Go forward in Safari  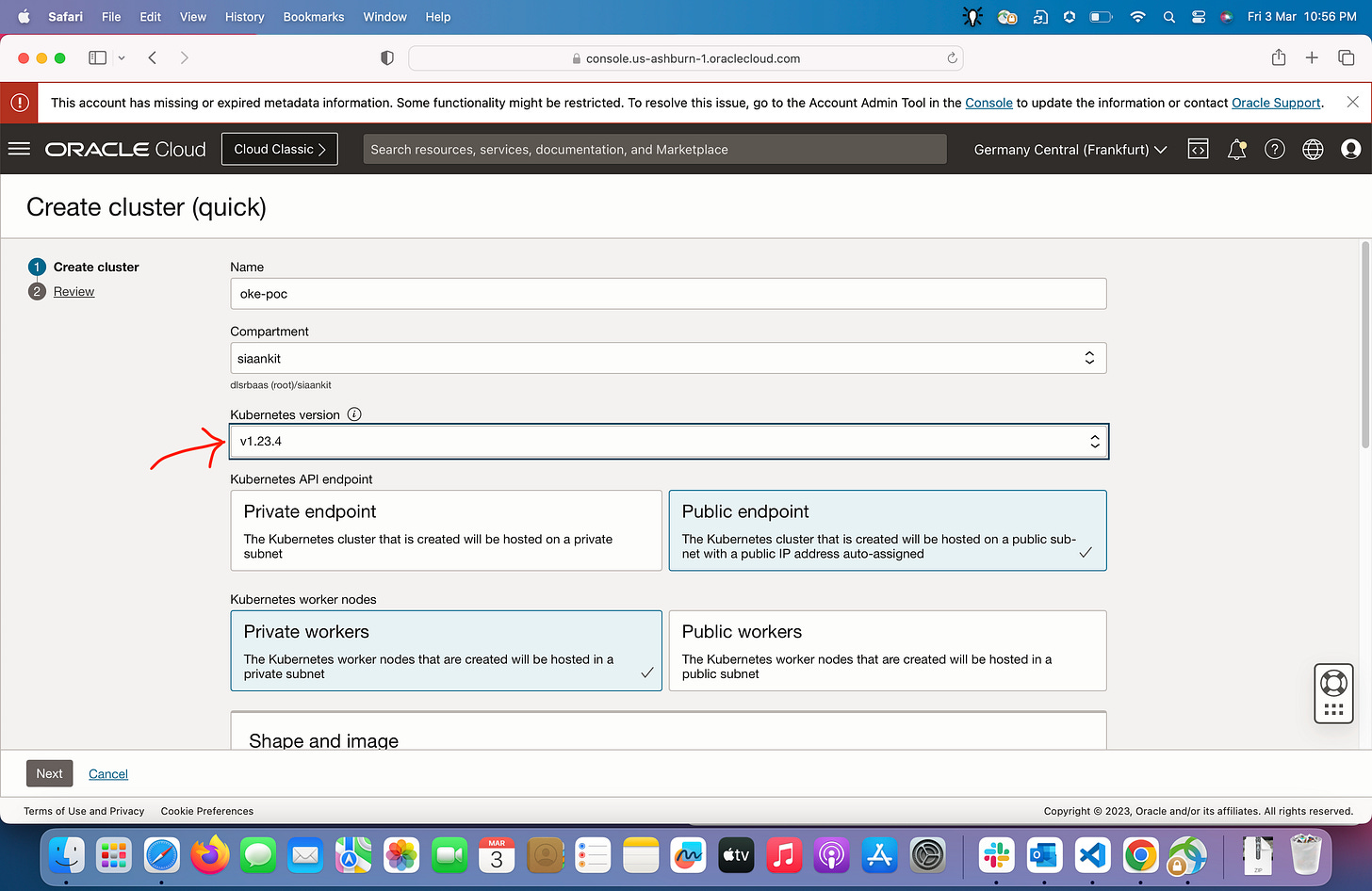coord(184,57)
